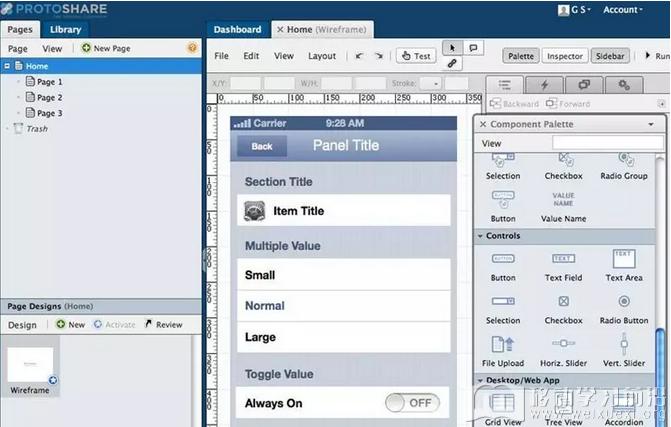Pick the Radio Button component

pos(624,309)
